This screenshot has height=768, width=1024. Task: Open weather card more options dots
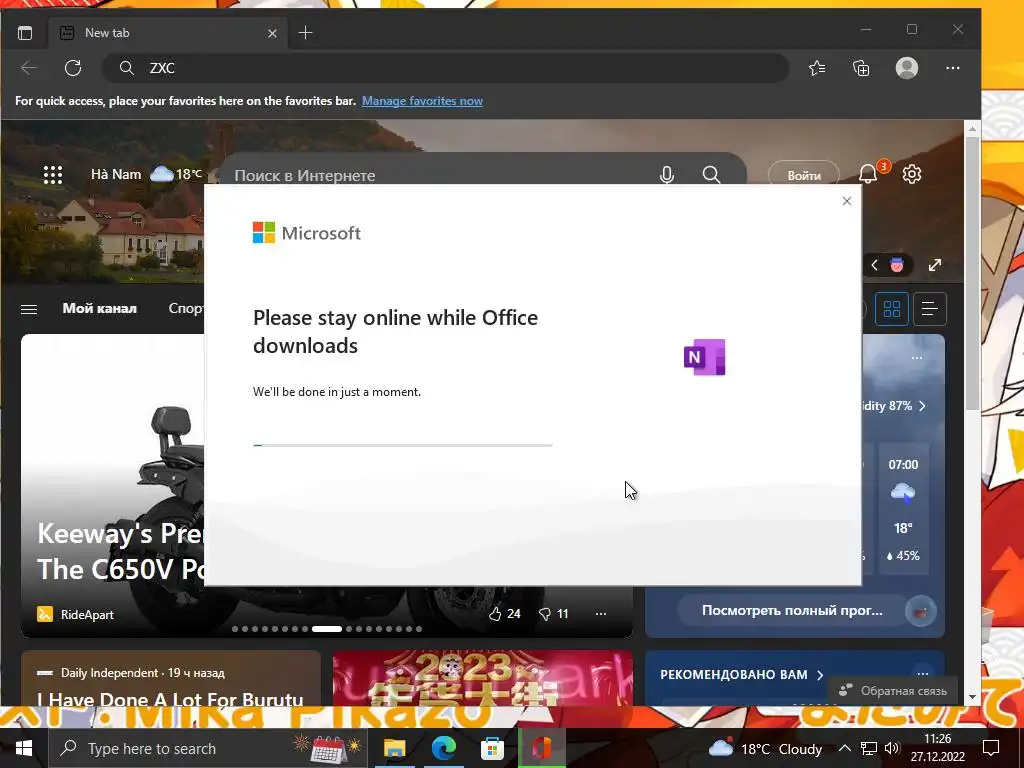click(917, 358)
